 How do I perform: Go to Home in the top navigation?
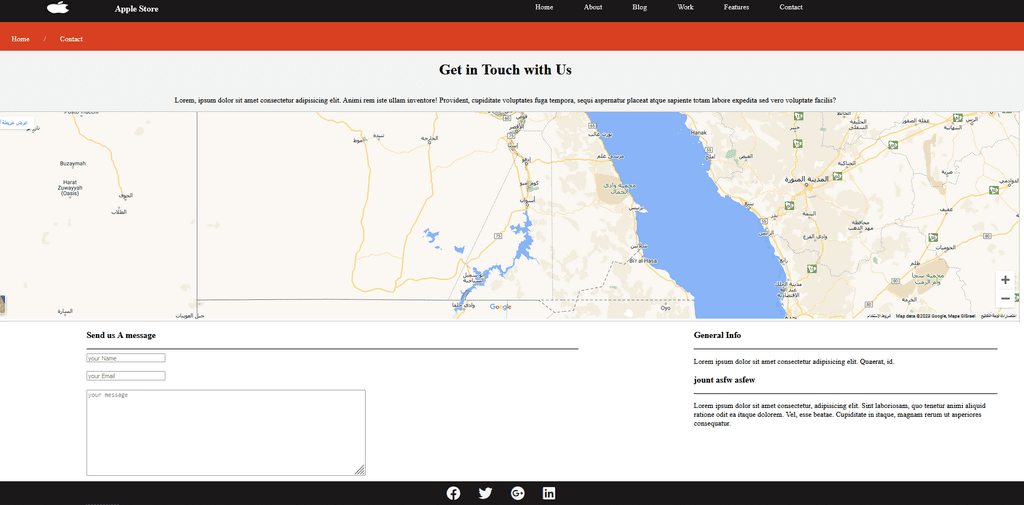click(544, 7)
